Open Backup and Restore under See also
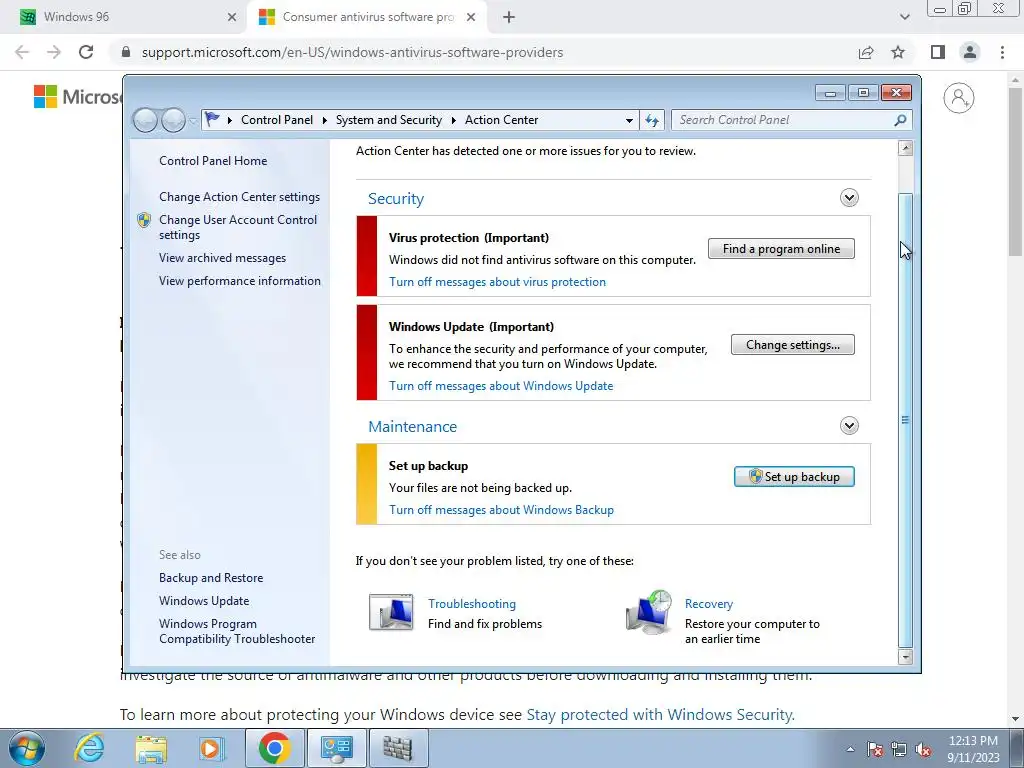Image resolution: width=1024 pixels, height=768 pixels. 211,578
